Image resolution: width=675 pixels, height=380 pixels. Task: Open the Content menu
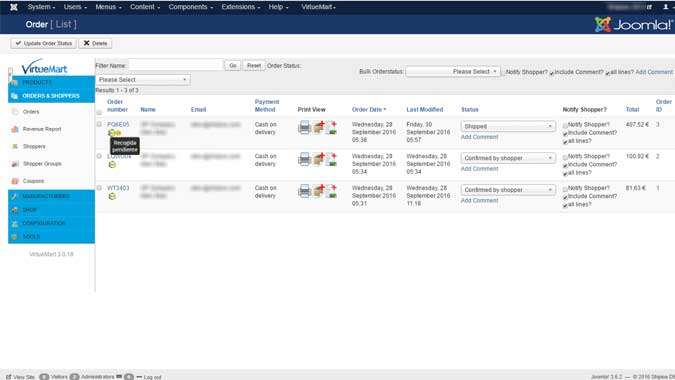point(145,7)
